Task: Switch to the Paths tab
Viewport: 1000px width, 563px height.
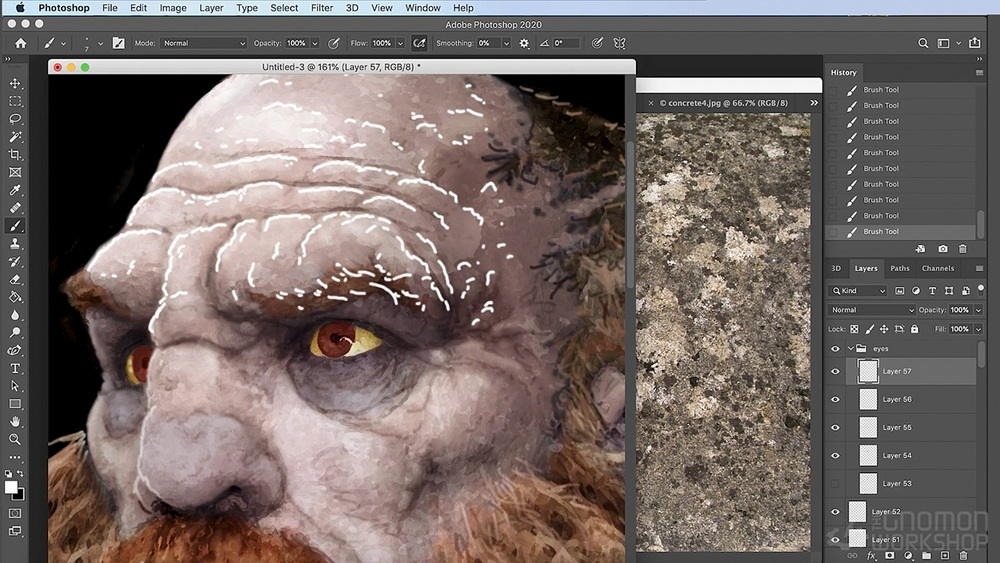Action: pos(899,268)
